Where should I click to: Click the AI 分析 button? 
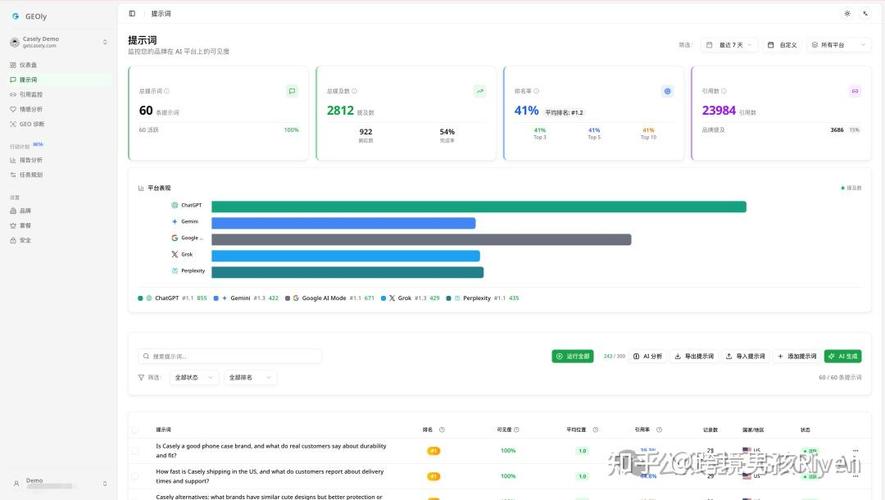[x=647, y=356]
